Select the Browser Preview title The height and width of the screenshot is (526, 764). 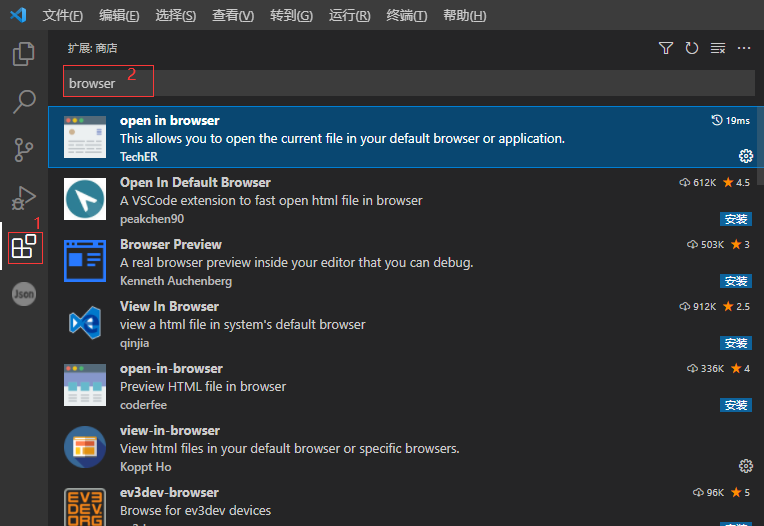[x=171, y=244]
